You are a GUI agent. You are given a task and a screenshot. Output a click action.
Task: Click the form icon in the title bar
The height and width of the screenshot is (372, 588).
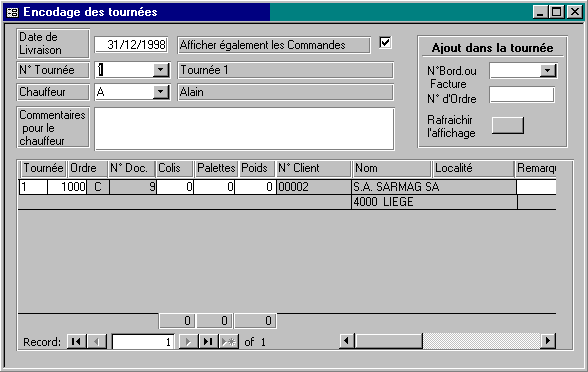[12, 12]
